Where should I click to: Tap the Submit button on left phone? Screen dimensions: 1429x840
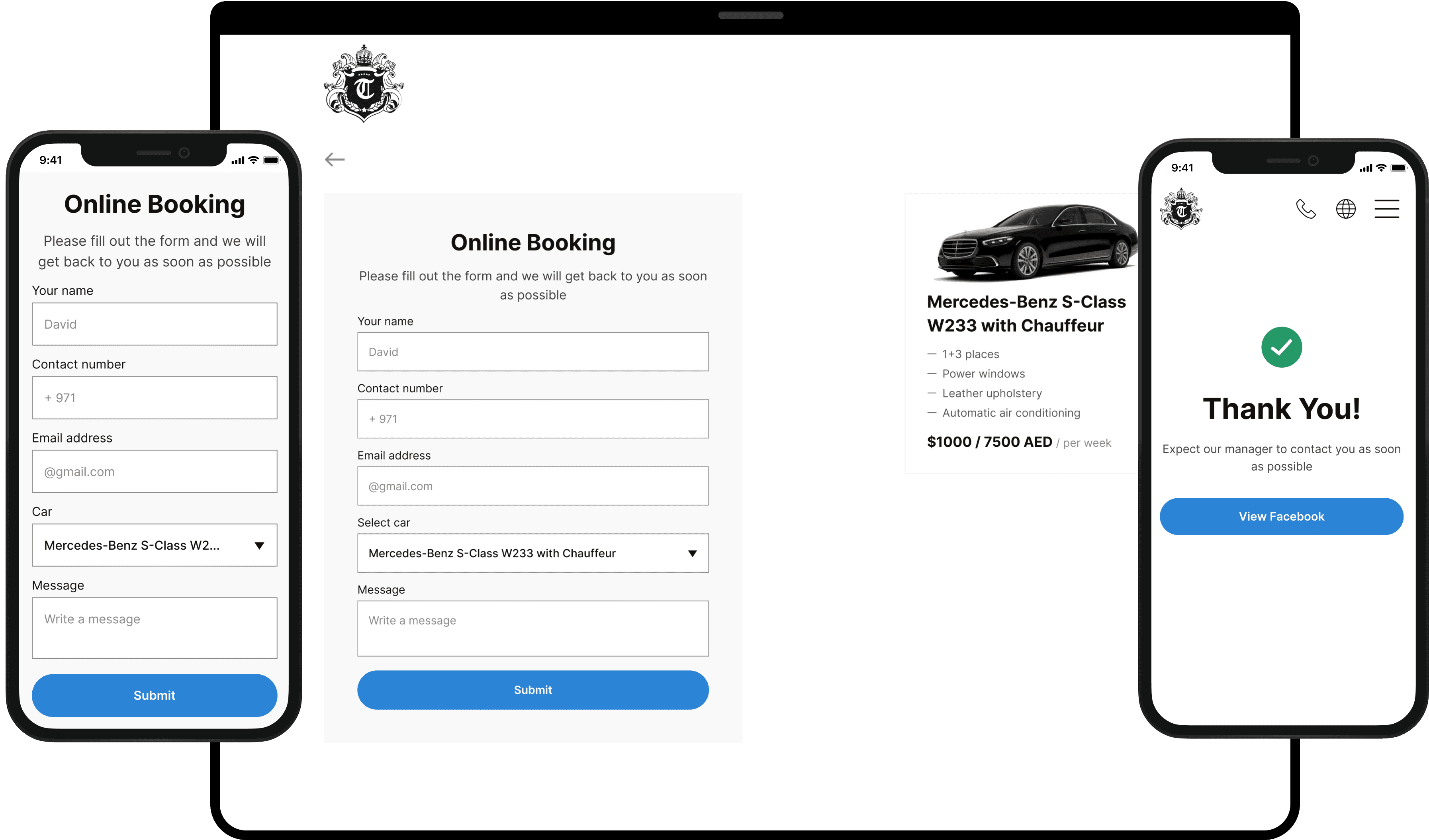(x=154, y=695)
